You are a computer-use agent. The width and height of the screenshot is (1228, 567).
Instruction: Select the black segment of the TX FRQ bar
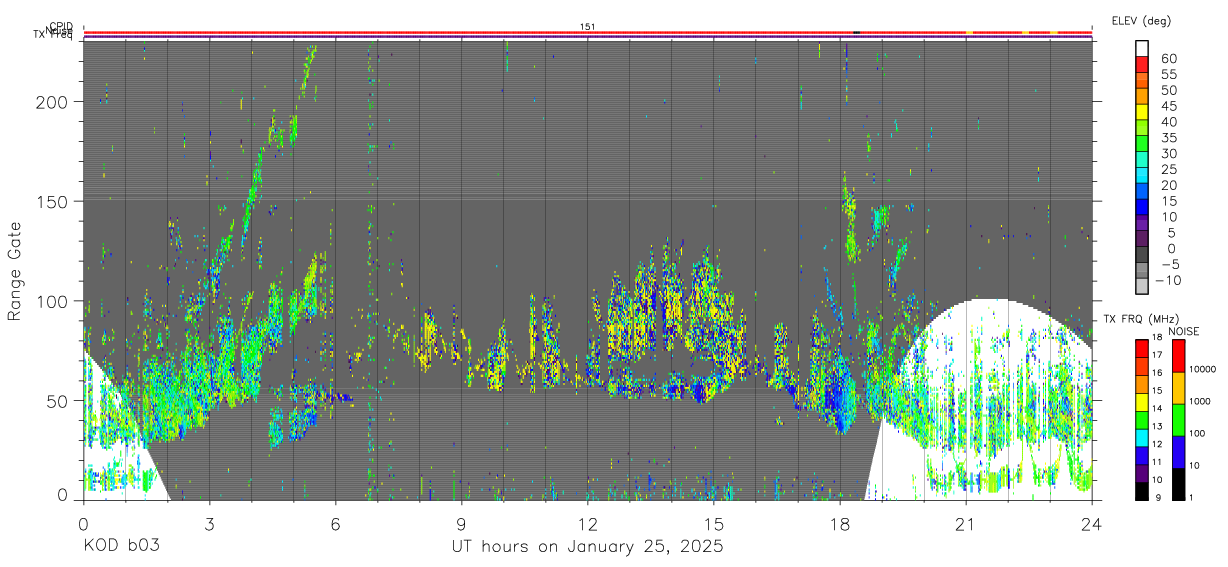[1142, 491]
